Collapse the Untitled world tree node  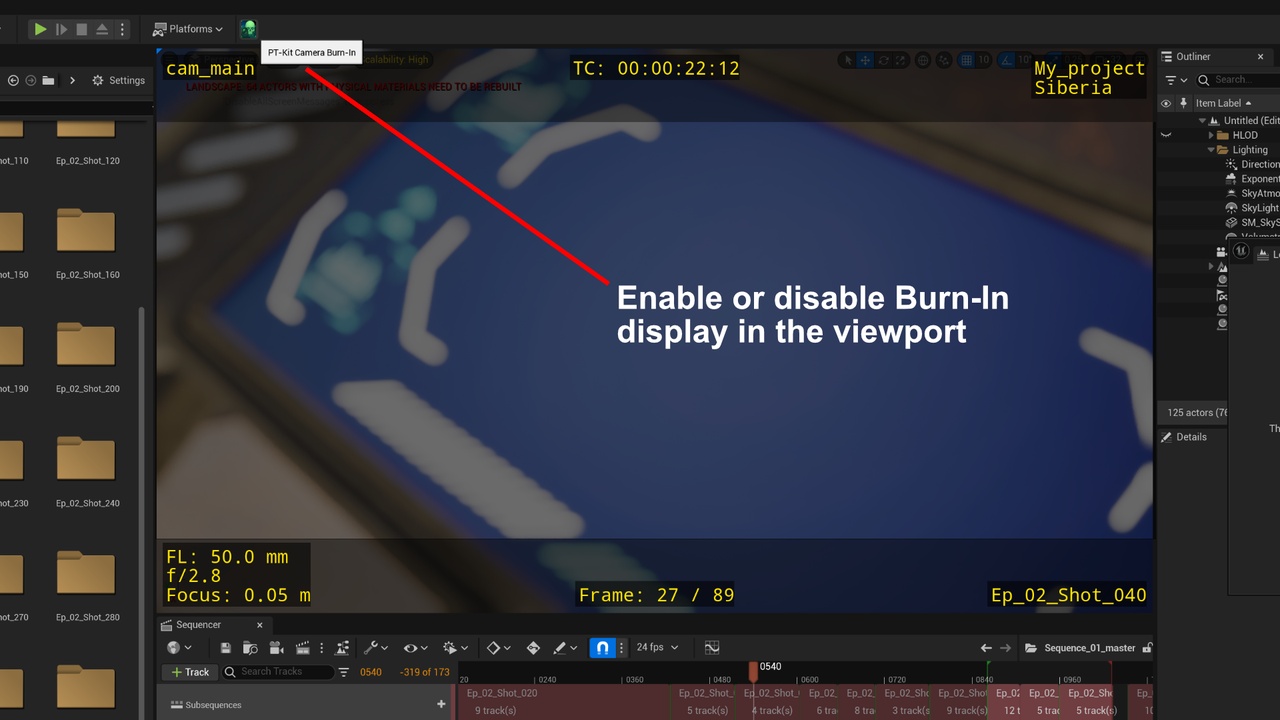pos(1202,120)
